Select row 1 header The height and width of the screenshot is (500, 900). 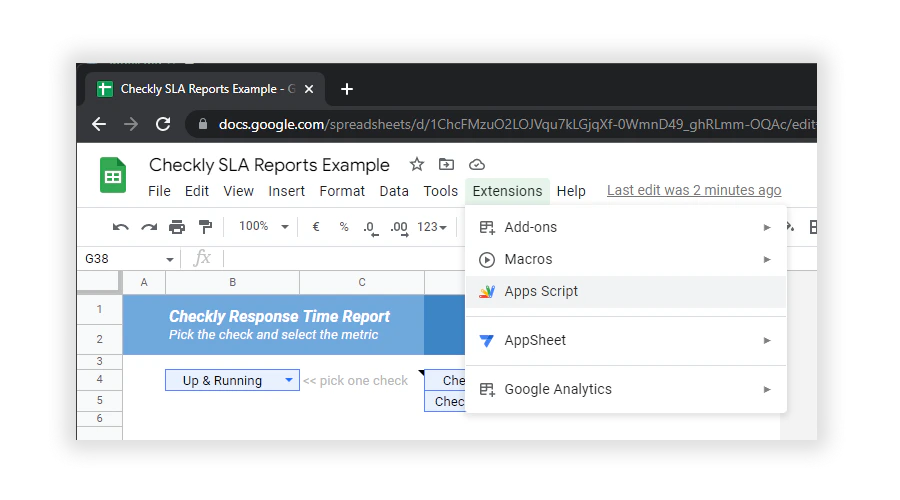pos(99,309)
